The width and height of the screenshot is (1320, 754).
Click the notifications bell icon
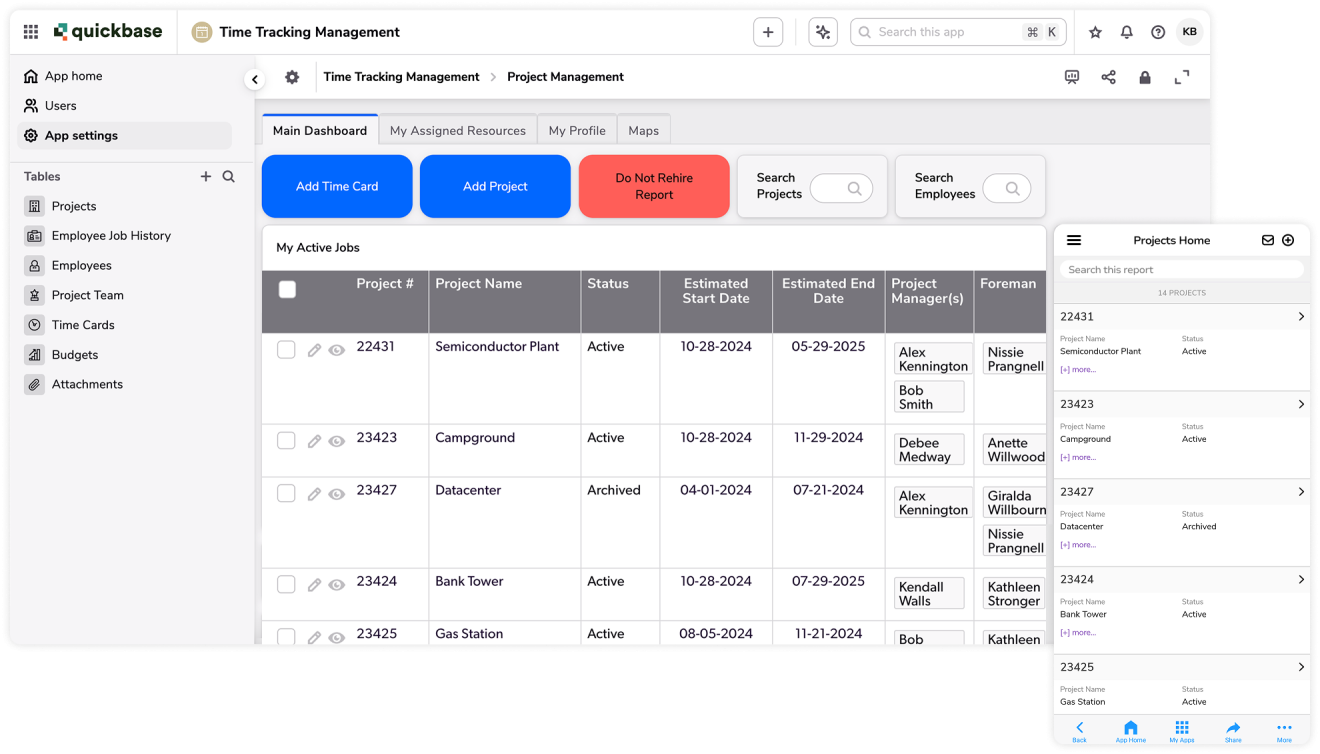1126,31
